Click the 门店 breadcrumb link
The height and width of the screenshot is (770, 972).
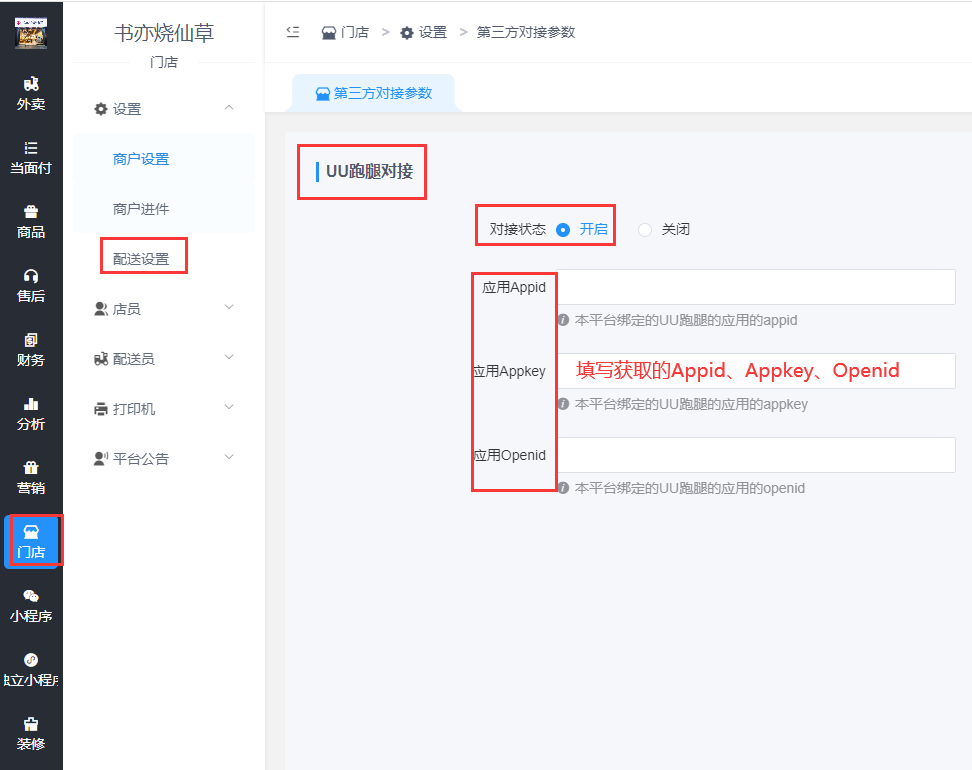click(345, 32)
